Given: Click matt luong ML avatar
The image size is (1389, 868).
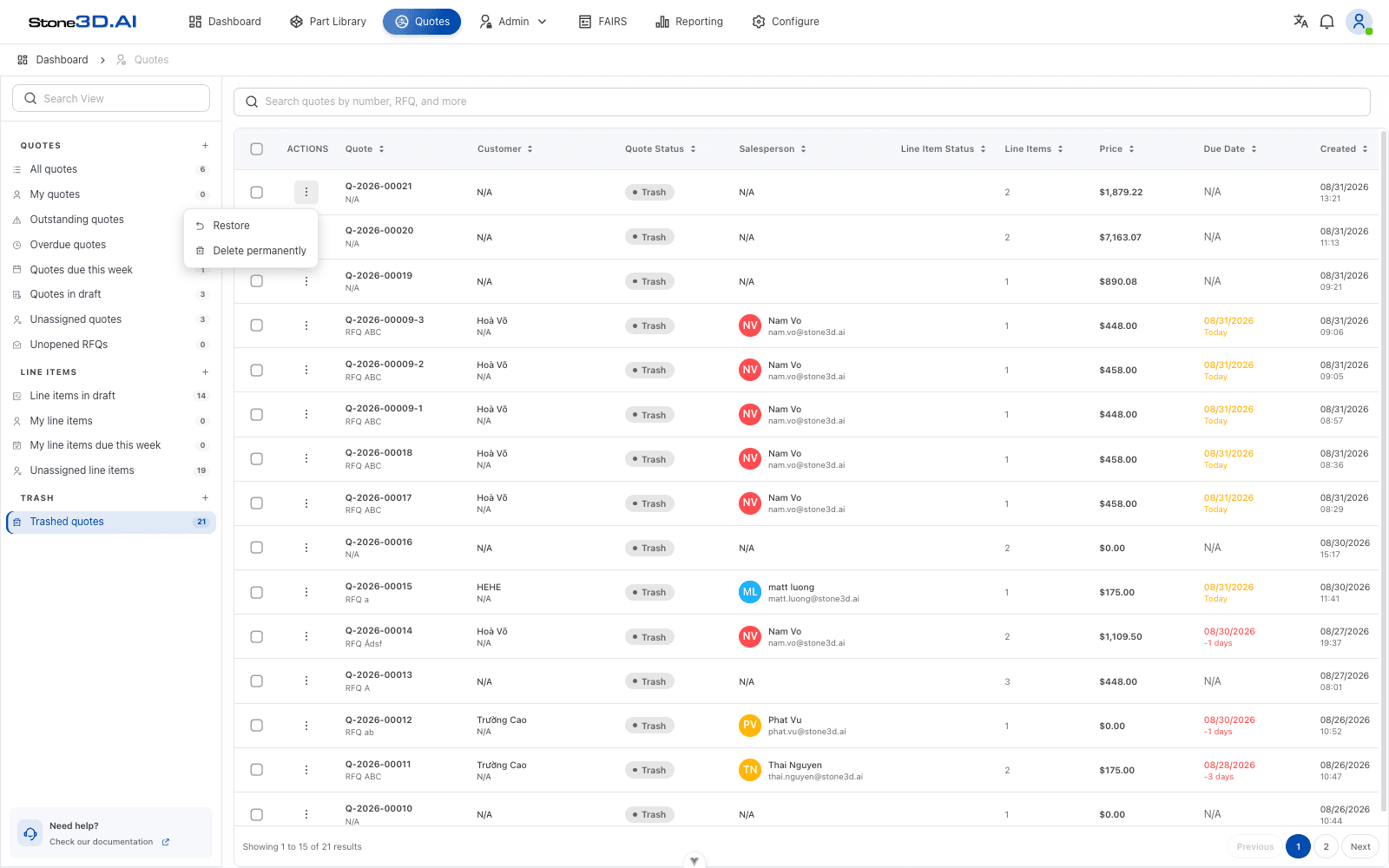Looking at the screenshot, I should pos(750,592).
